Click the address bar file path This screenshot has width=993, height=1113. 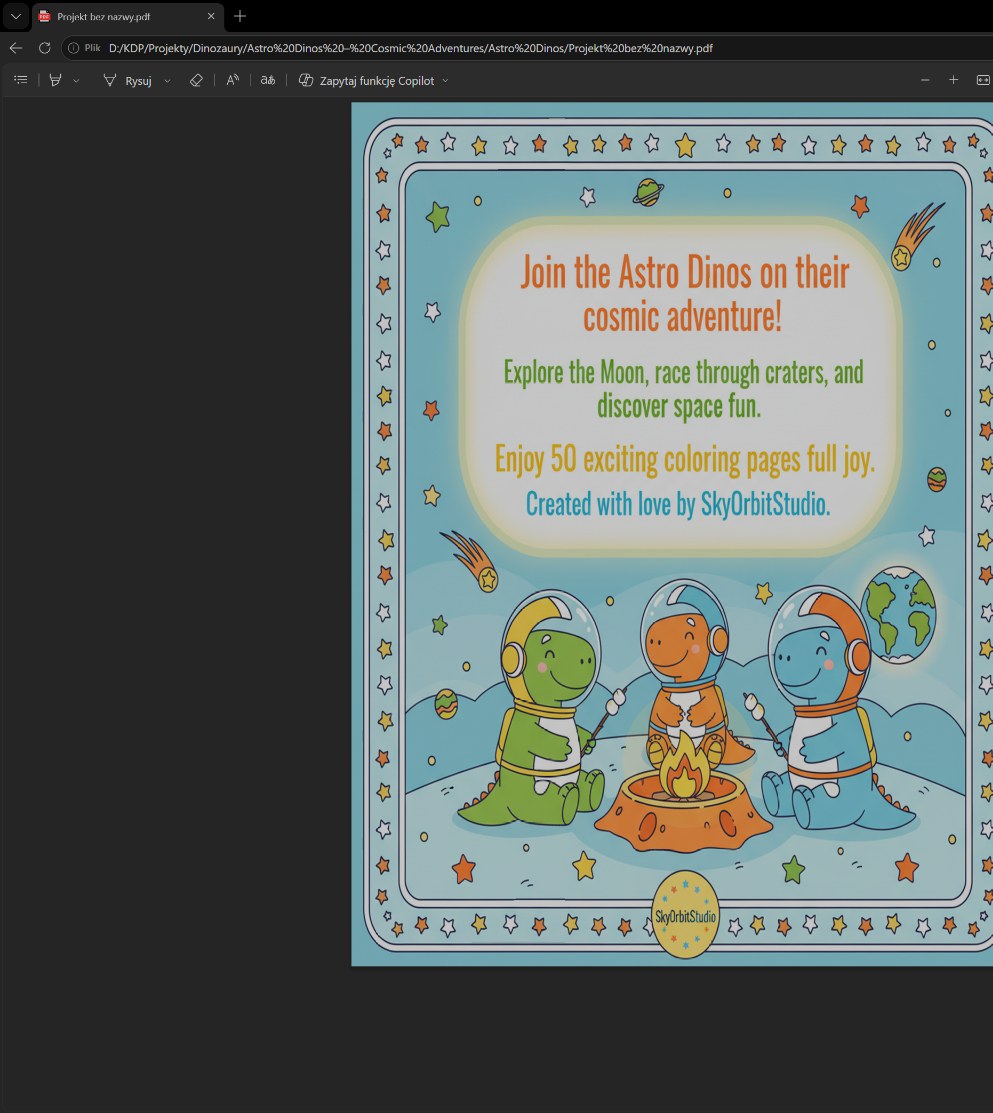(410, 48)
